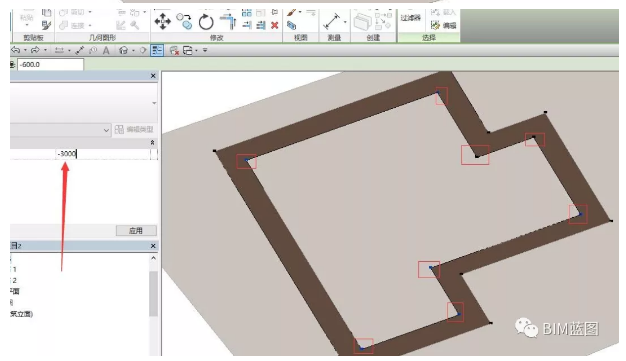Click the Close Hidden Windows icon
This screenshot has width=626, height=361.
click(174, 50)
